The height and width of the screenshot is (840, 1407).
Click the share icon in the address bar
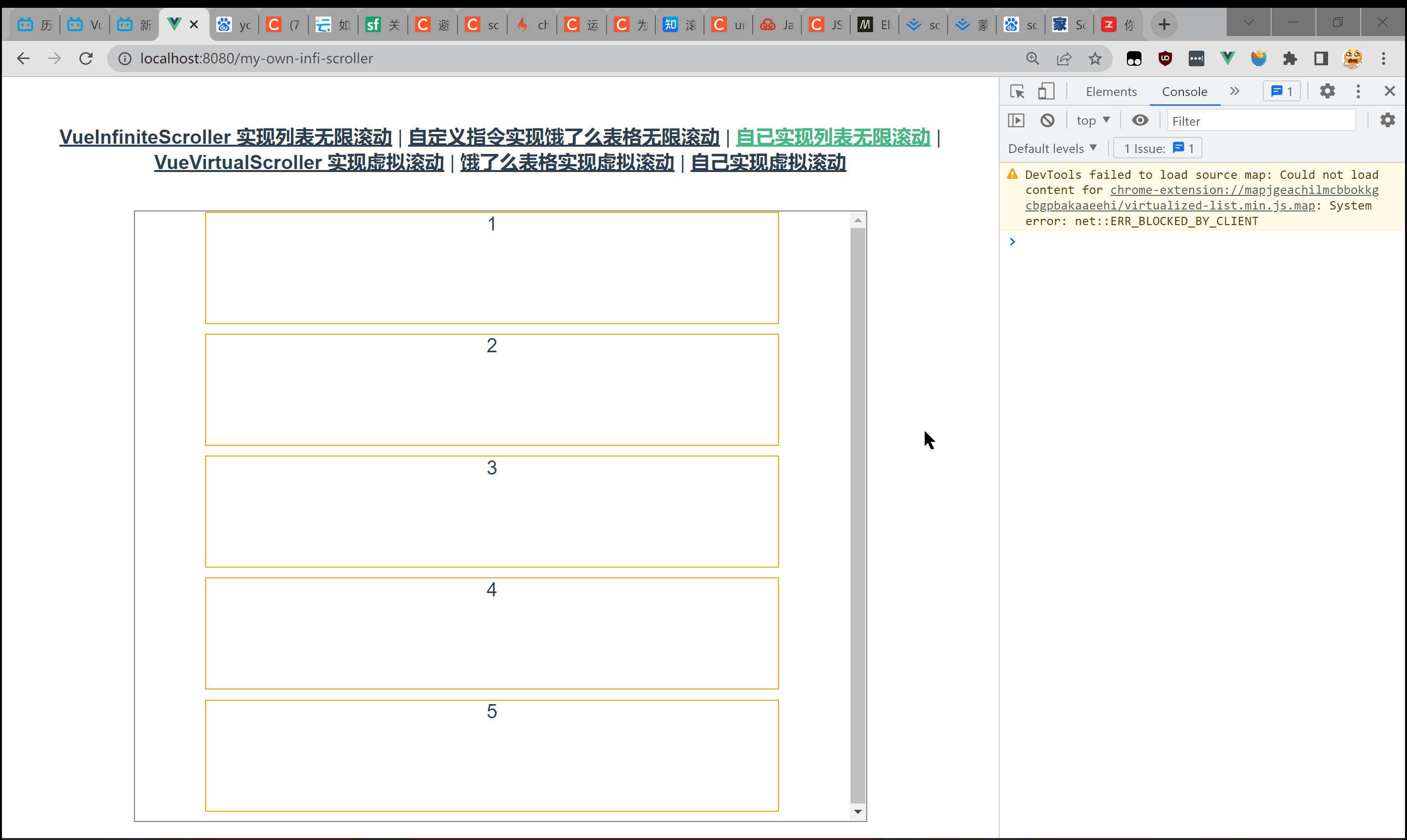click(1065, 58)
